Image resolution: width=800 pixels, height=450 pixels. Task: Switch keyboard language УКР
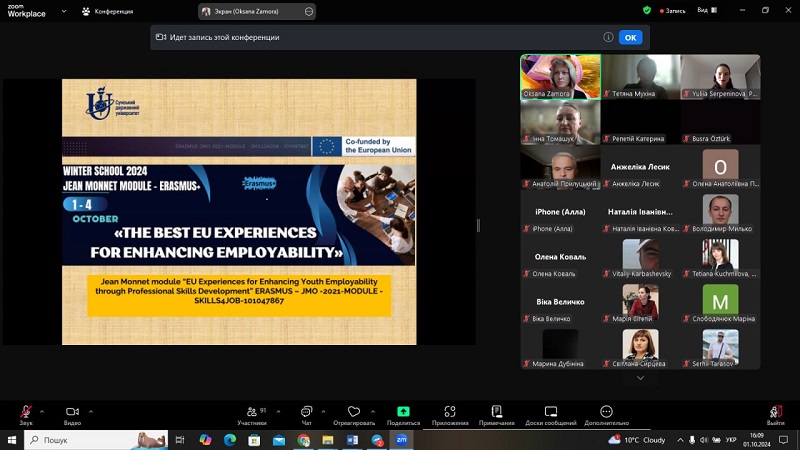point(731,440)
